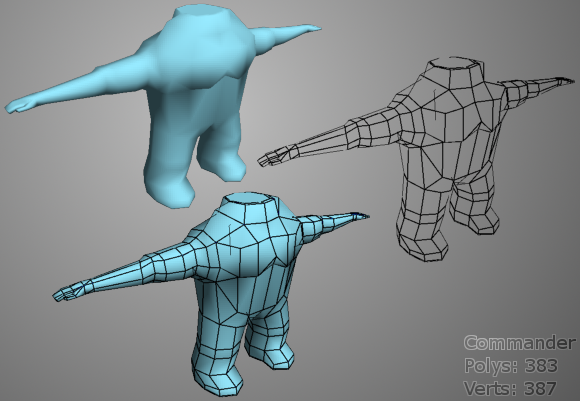
Task: Select the smooth model's left hand tip
Action: pyautogui.click(x=17, y=106)
